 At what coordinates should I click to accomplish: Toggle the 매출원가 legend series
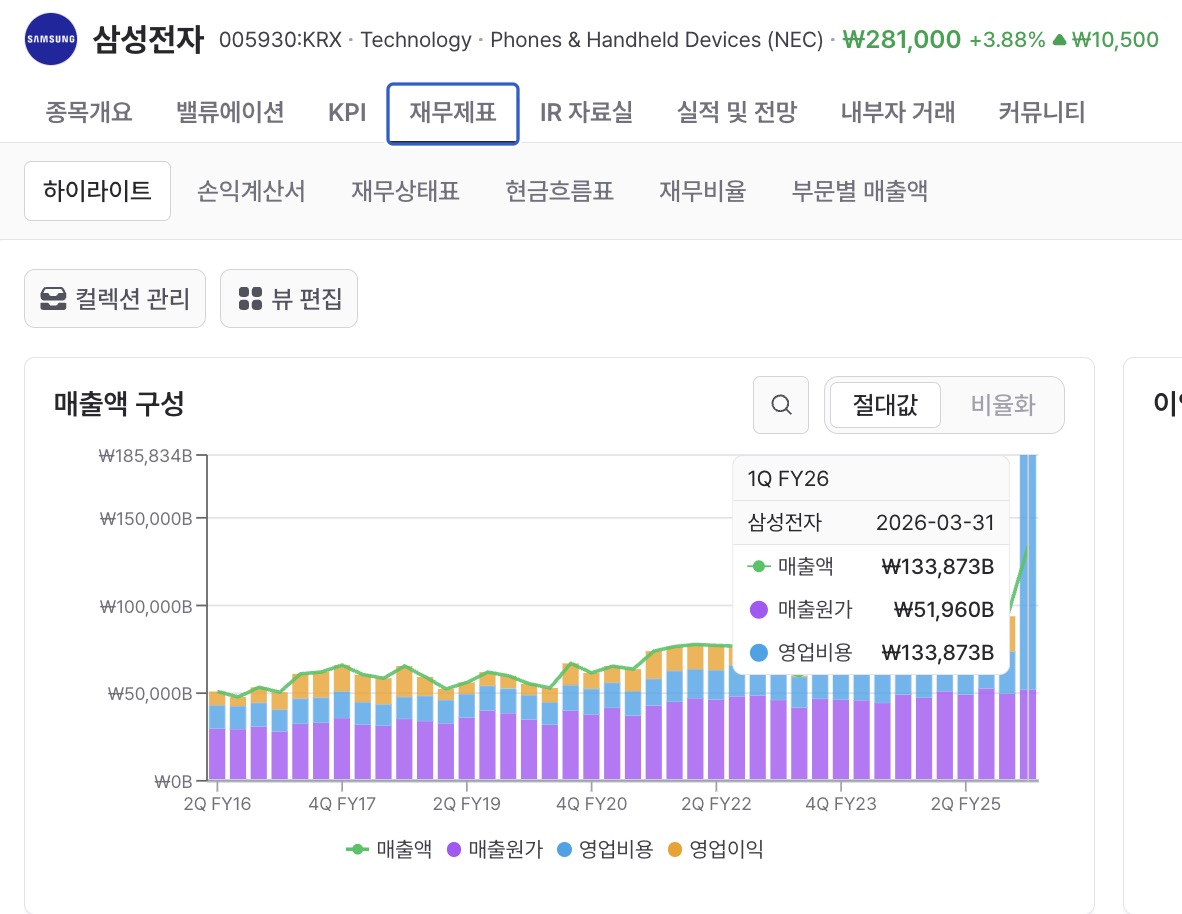[495, 849]
